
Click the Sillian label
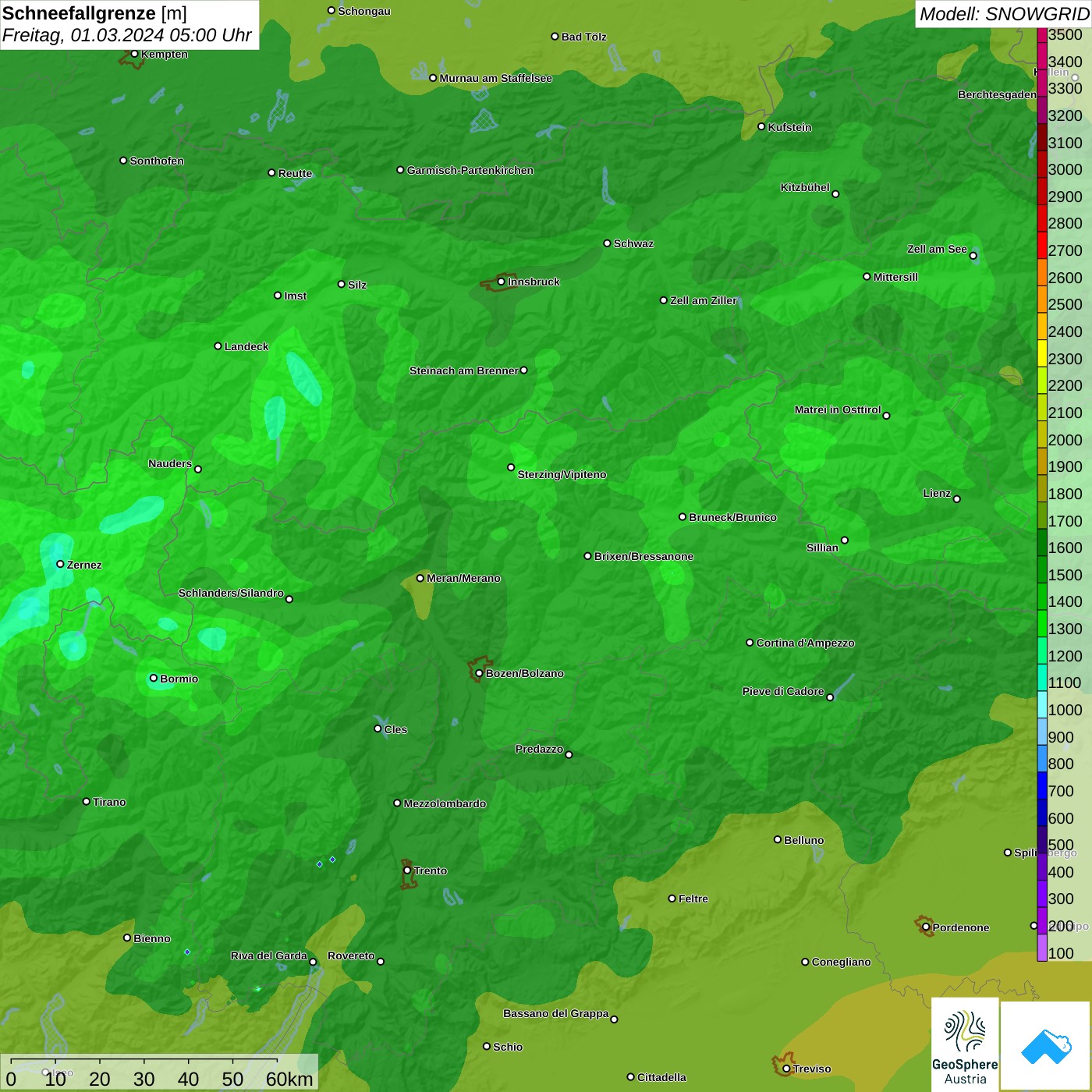tap(822, 548)
